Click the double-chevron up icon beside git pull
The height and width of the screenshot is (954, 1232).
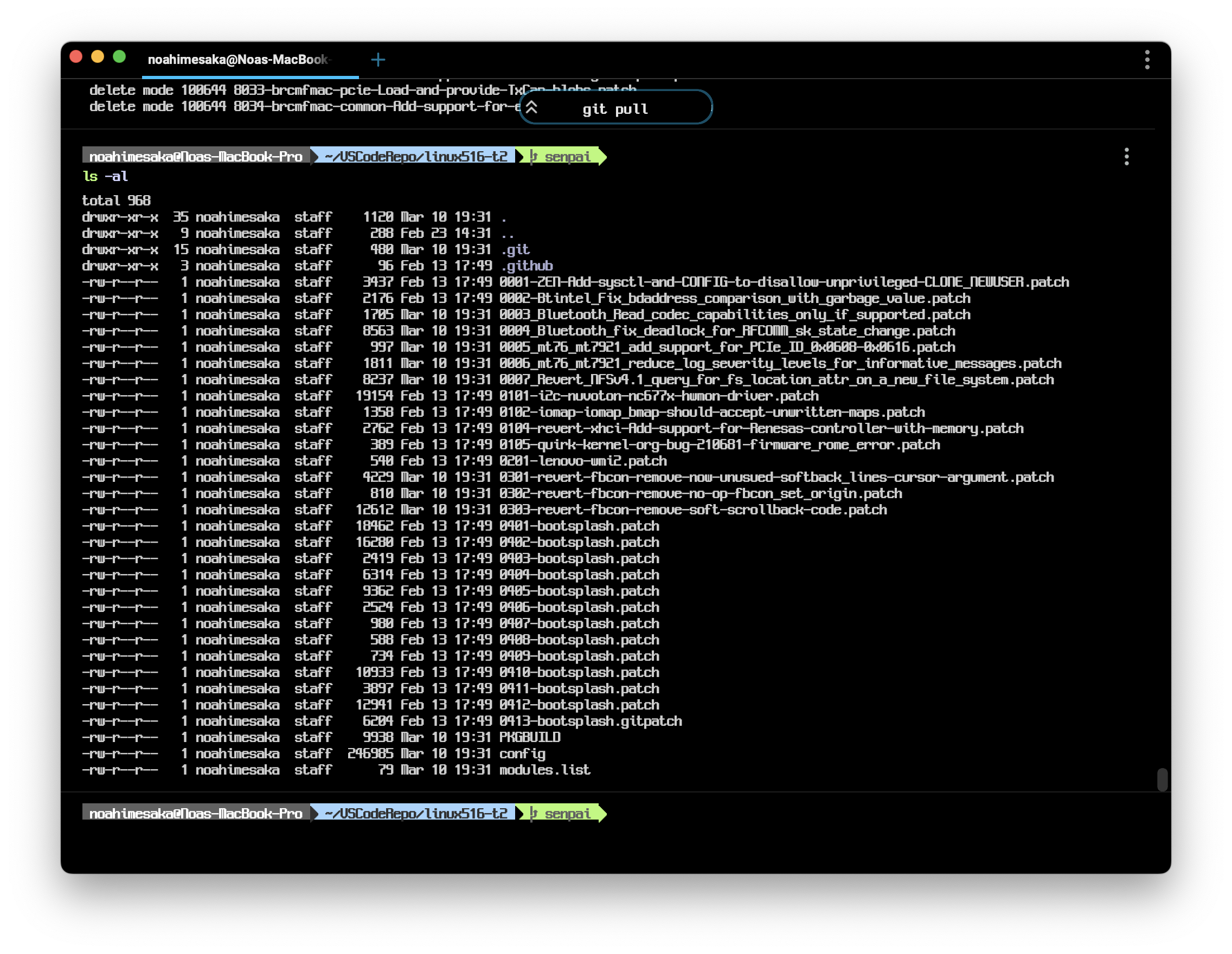pos(531,108)
